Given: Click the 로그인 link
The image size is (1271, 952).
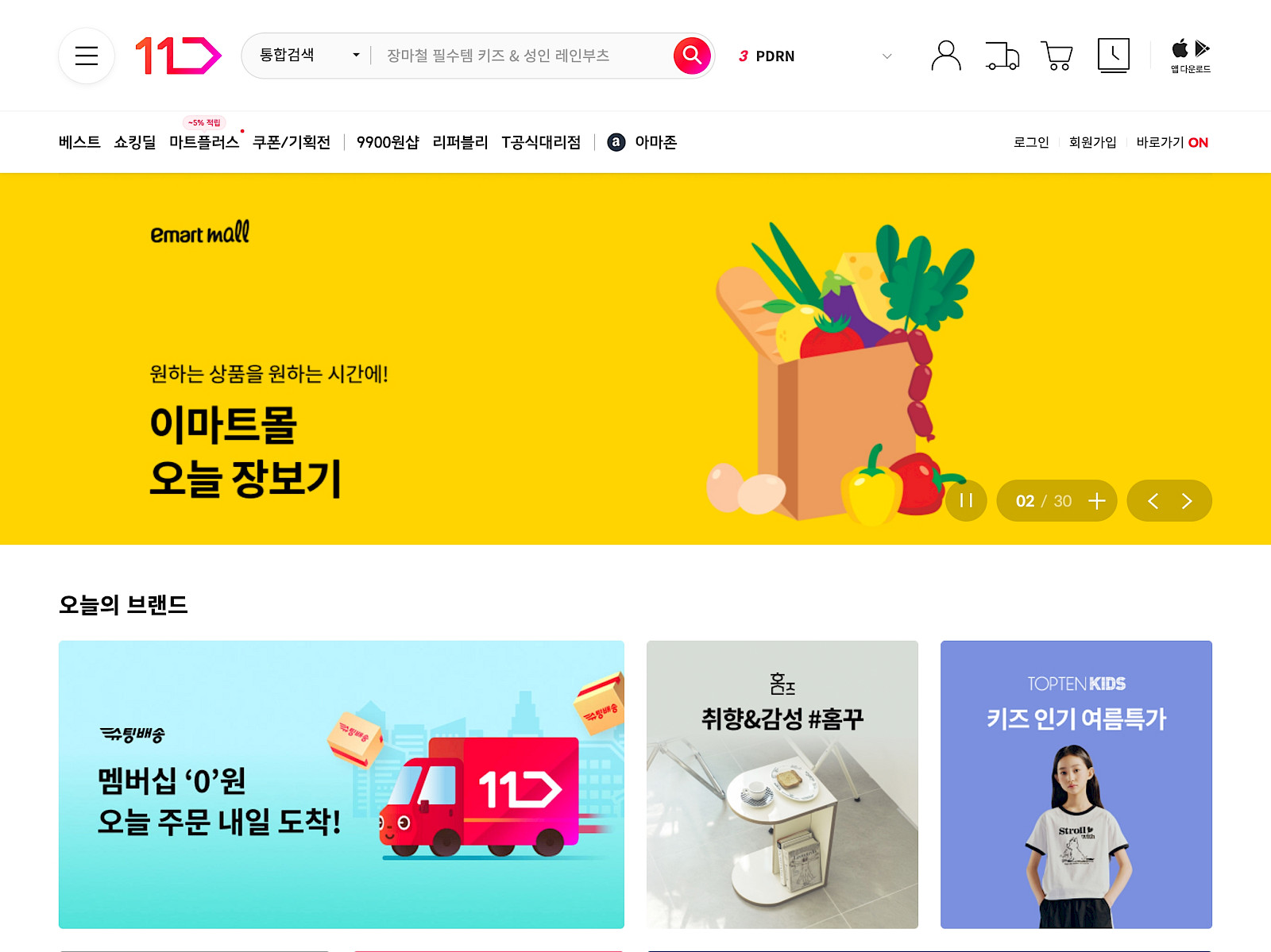Looking at the screenshot, I should [x=1031, y=142].
